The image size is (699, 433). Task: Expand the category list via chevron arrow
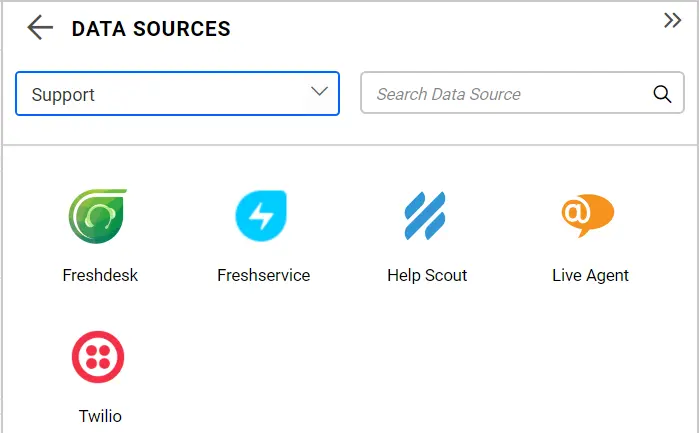[x=320, y=92]
